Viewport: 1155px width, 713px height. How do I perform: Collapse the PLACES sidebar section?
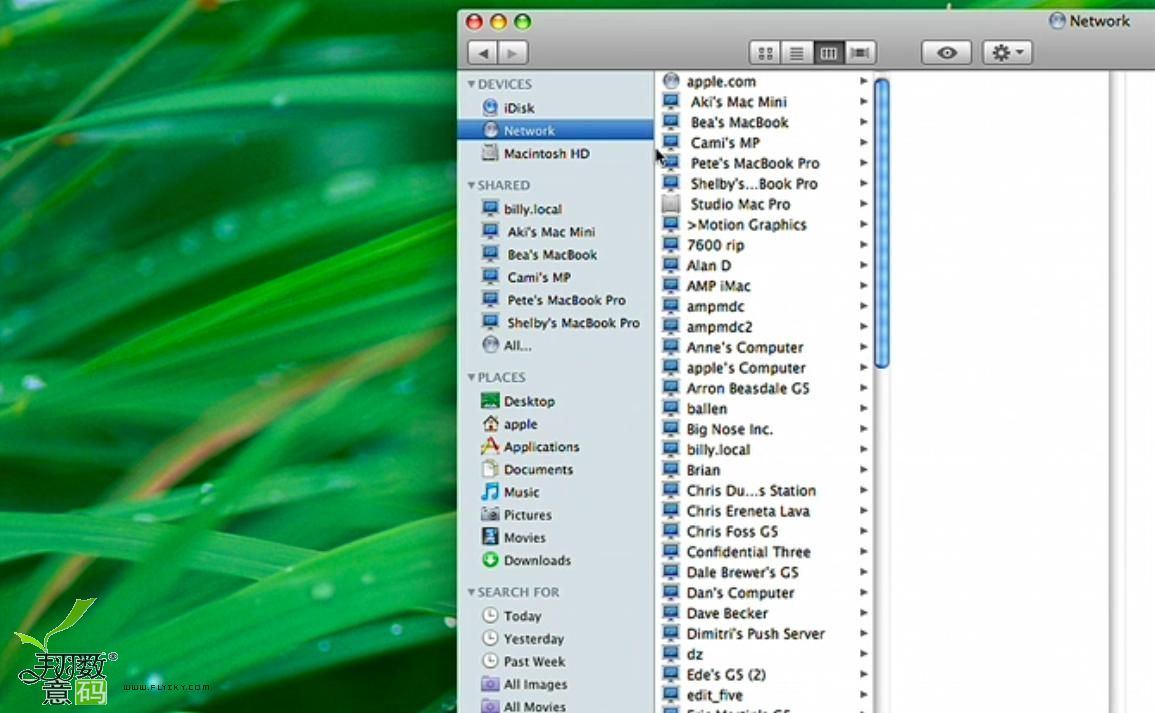point(471,377)
